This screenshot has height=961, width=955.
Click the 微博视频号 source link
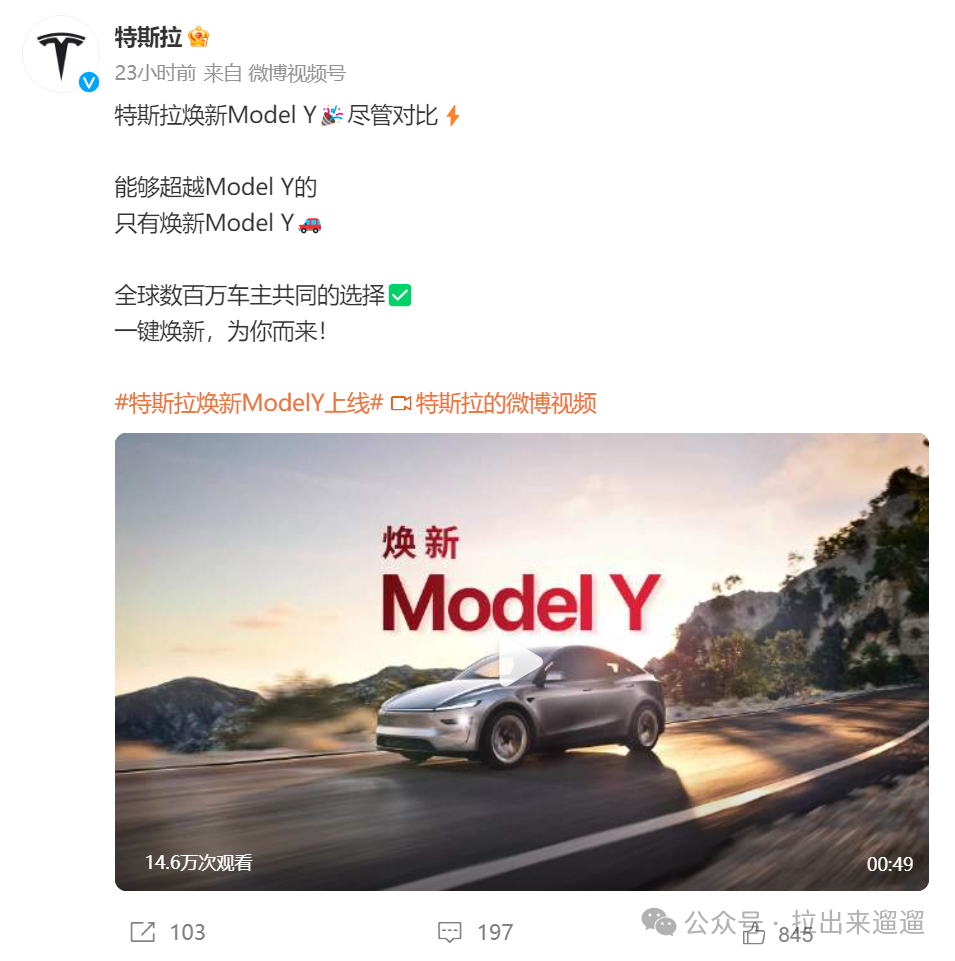coord(297,74)
